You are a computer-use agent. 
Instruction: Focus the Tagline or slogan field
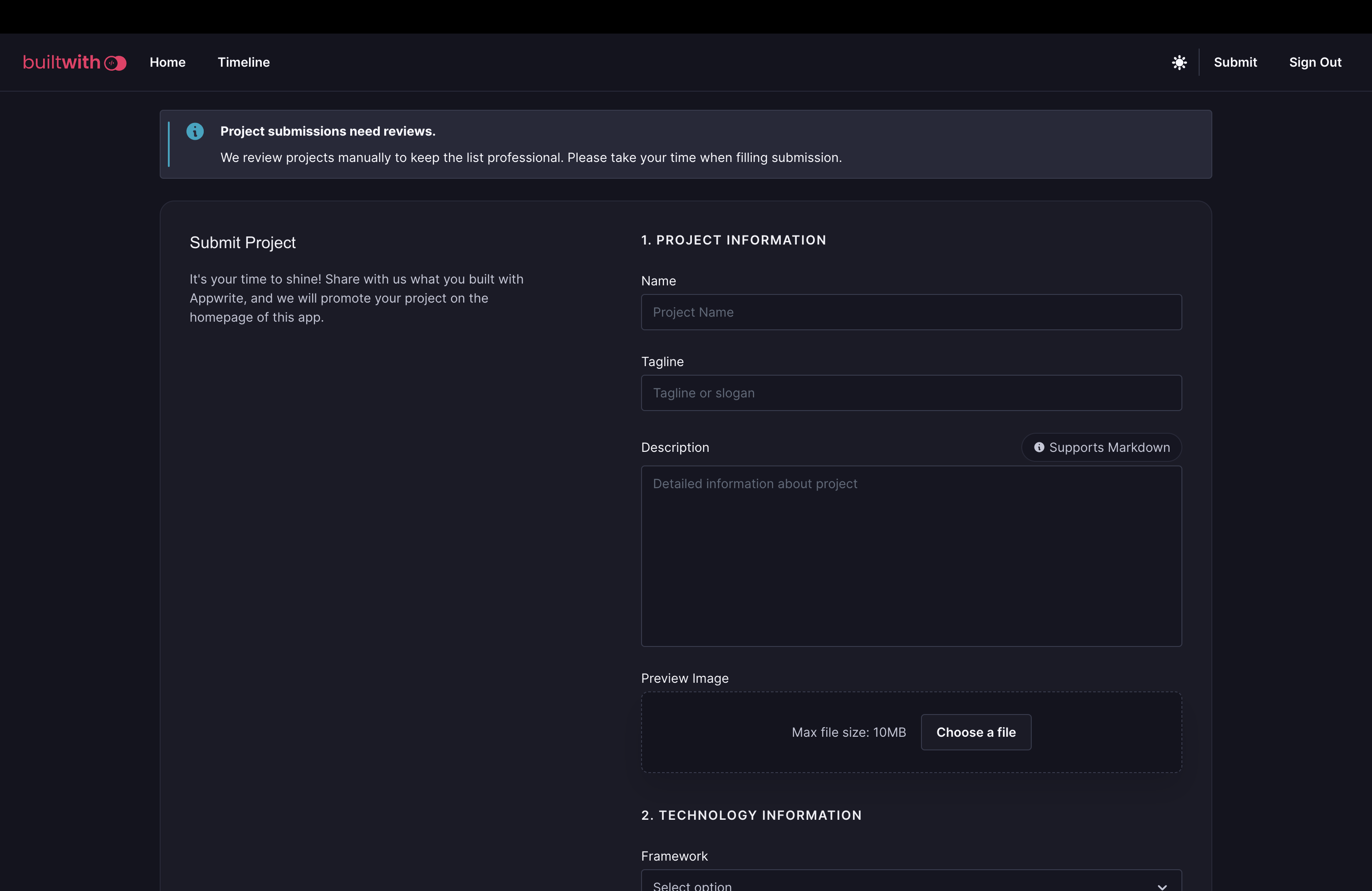tap(911, 393)
